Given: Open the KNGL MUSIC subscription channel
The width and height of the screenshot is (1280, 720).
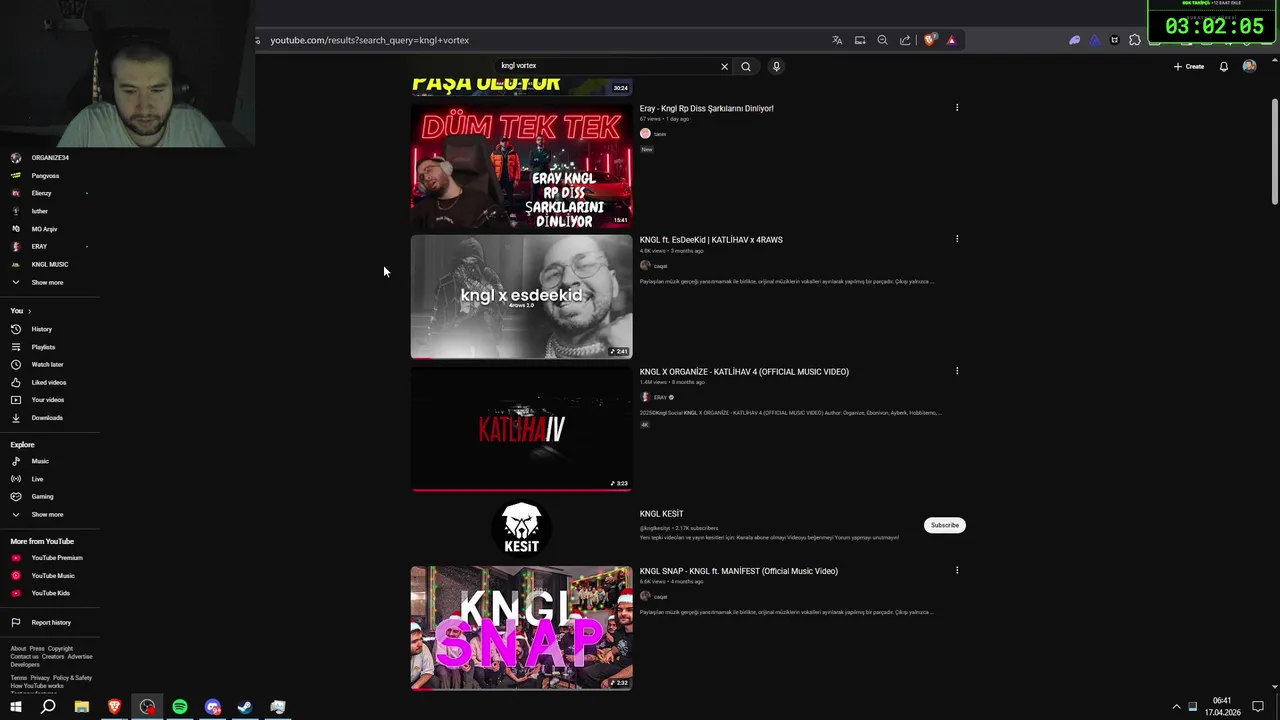Looking at the screenshot, I should 50,264.
